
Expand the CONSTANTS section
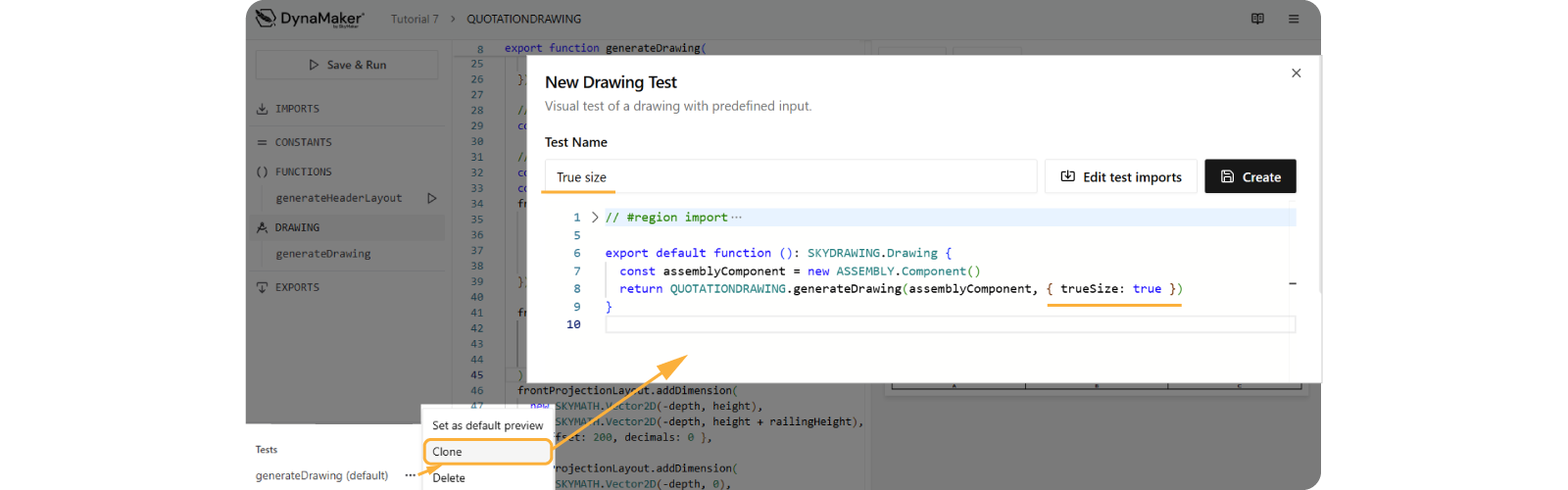303,142
